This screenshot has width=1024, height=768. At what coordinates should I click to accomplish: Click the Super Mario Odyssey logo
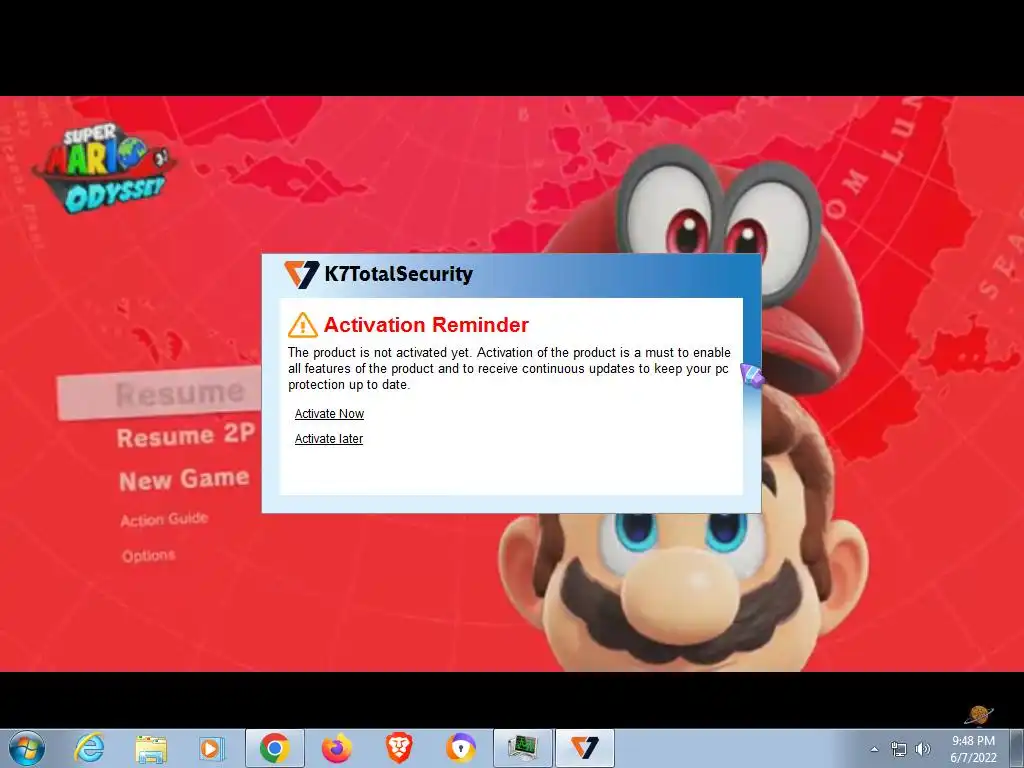(x=104, y=168)
